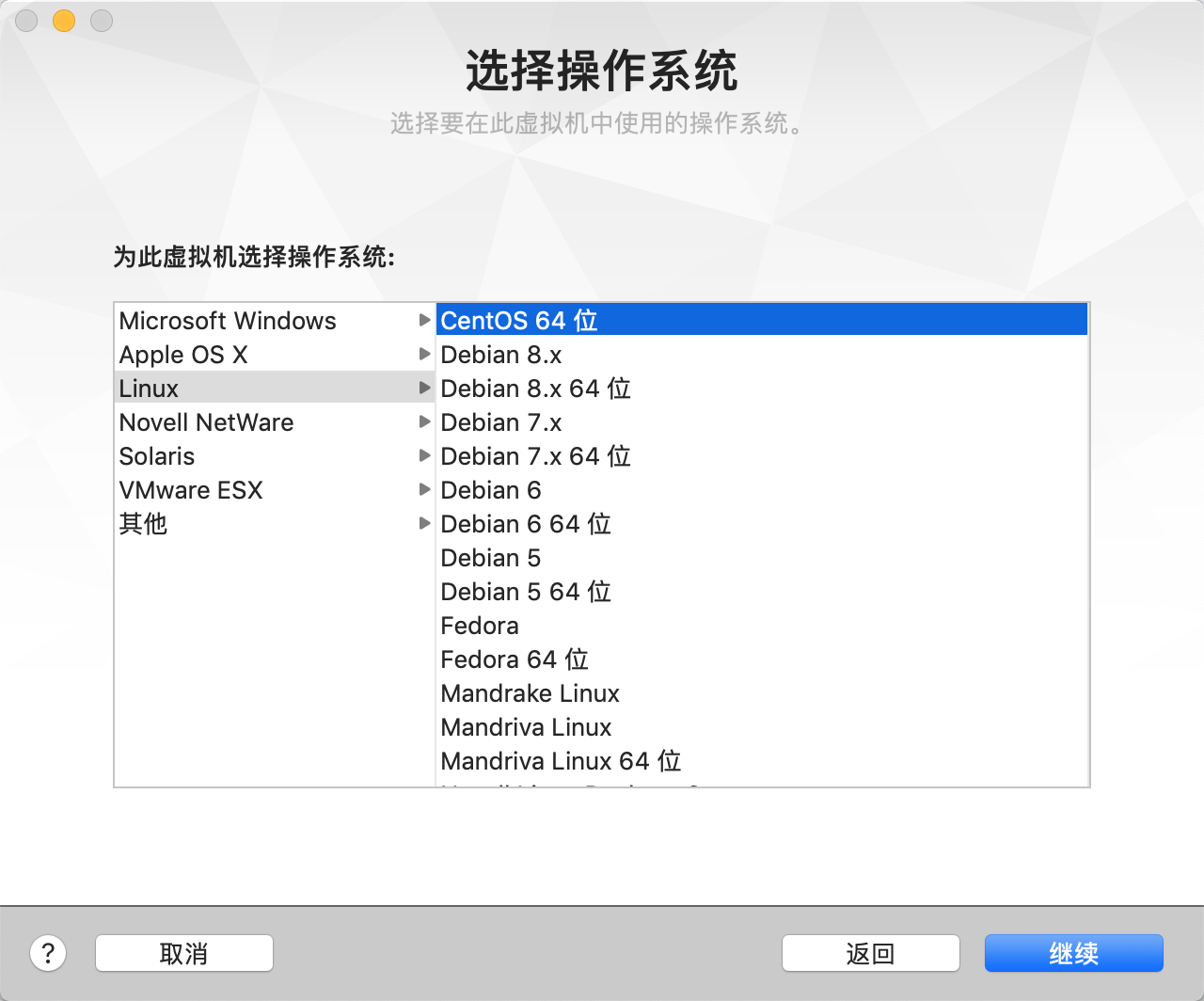The height and width of the screenshot is (1001, 1204).
Task: Choose Debian 5 64 位 entry
Action: click(x=762, y=592)
